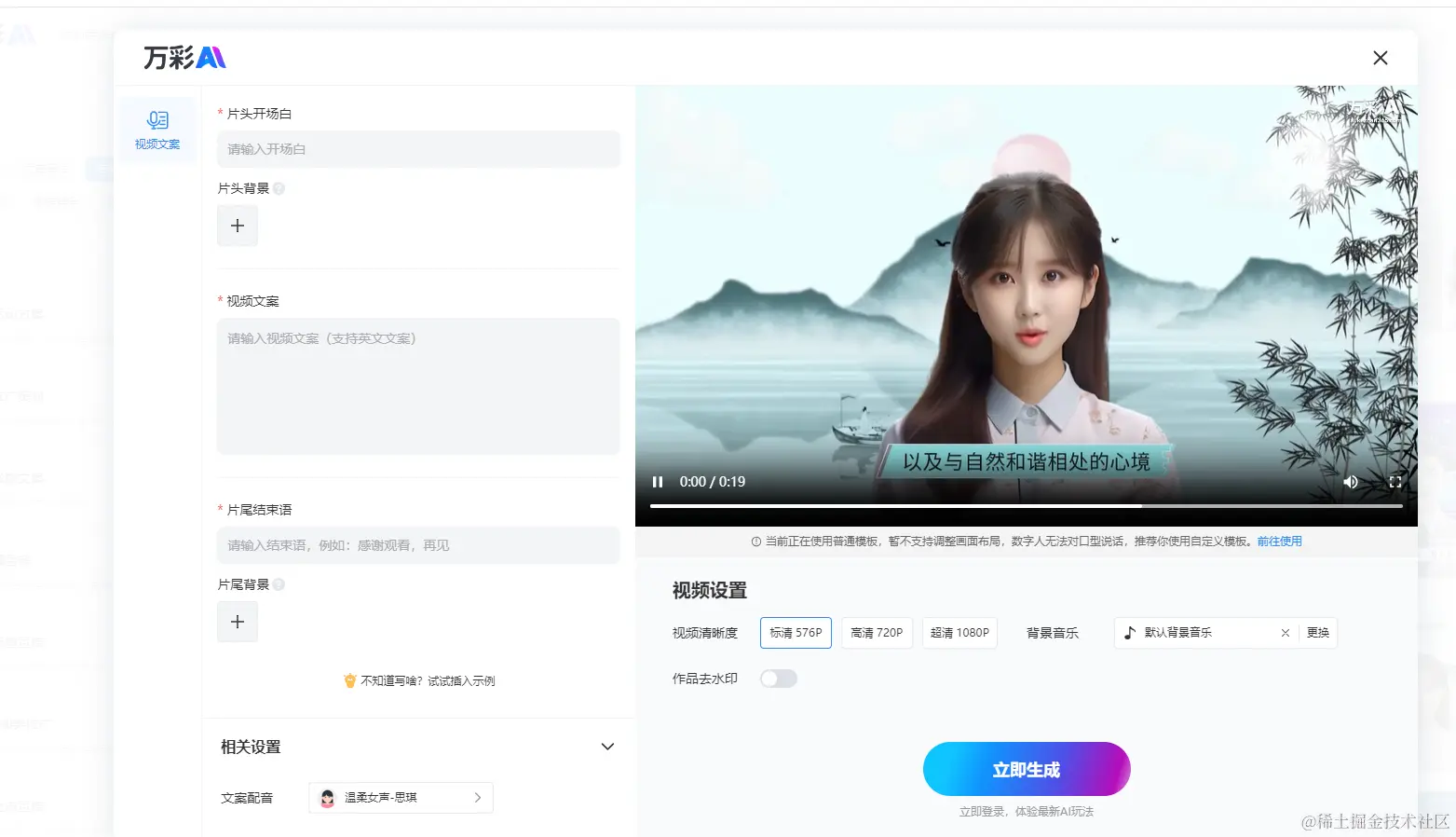The height and width of the screenshot is (837, 1456).
Task: Click the lightbulb icon beside 插入示例
Action: point(350,680)
